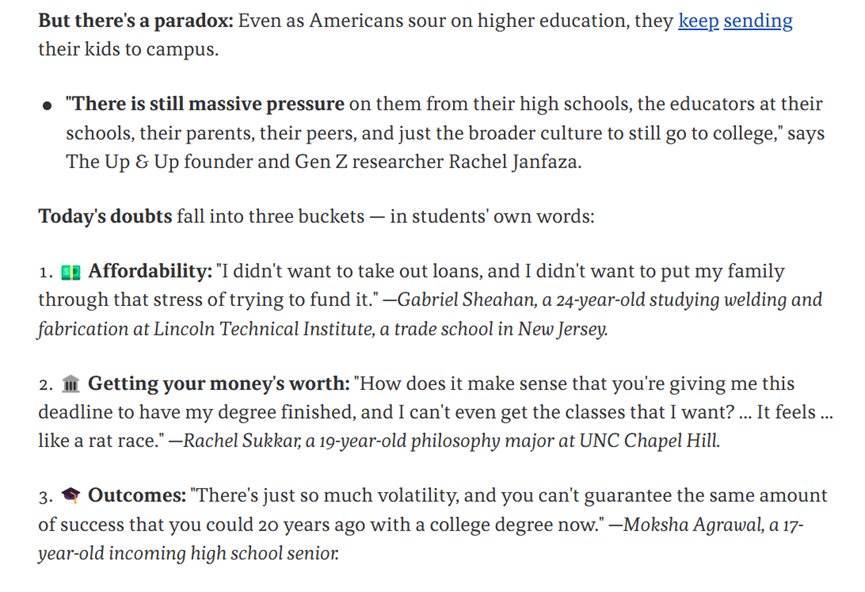The width and height of the screenshot is (865, 592).
Task: Click the italic name "Gabriel Sheahan"
Action: click(x=465, y=300)
